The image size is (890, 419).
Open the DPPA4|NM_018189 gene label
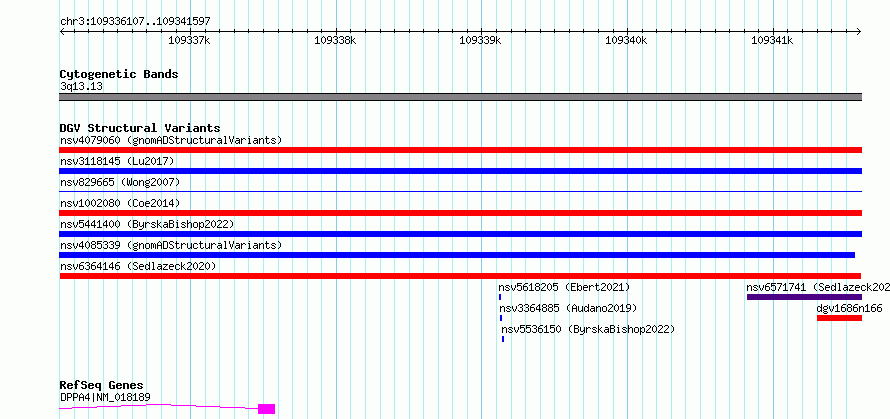point(106,397)
